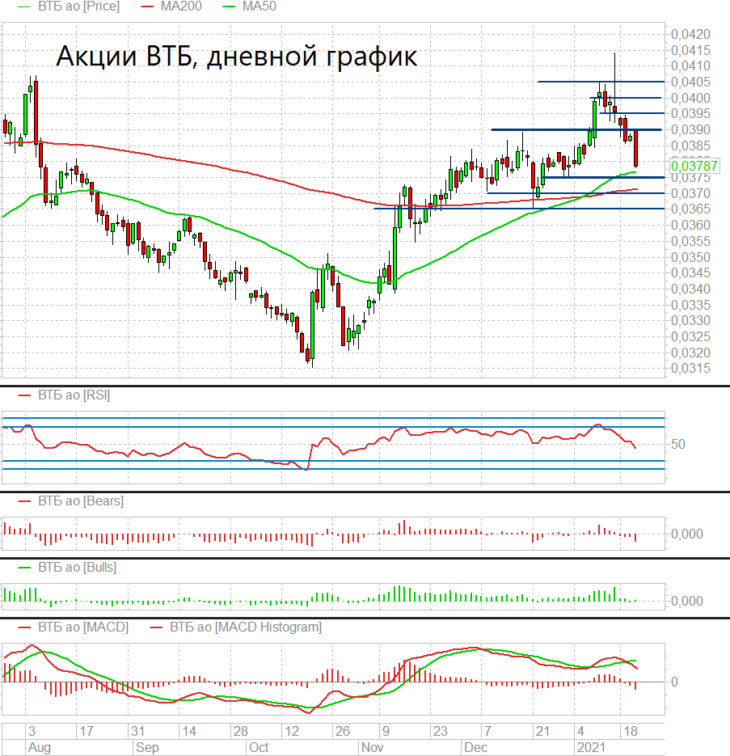Viewport: 730px width, 756px height.
Task: Click the Dec month label
Action: click(x=475, y=747)
